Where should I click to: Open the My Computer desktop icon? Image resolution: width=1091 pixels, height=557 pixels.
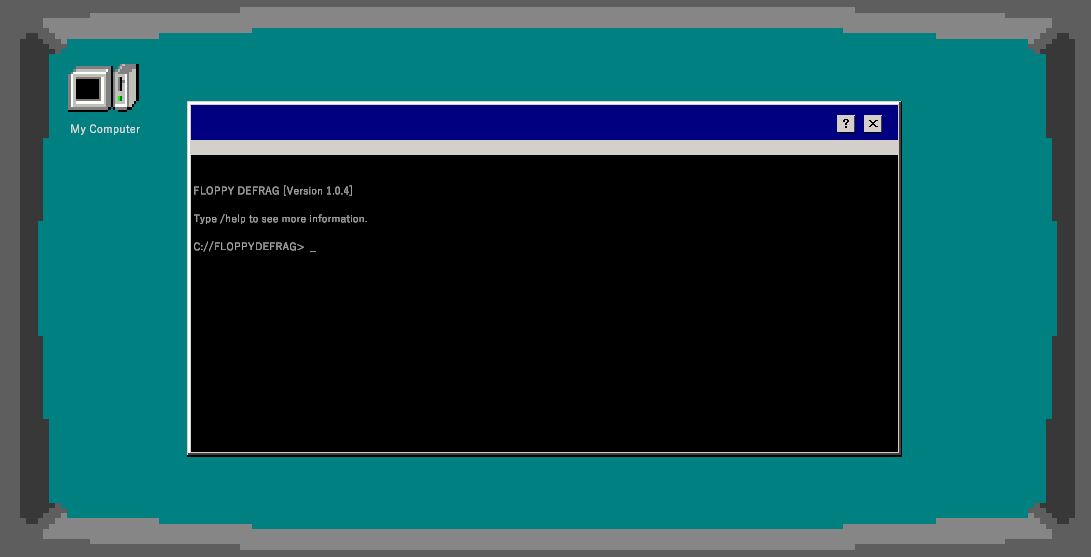[x=104, y=88]
